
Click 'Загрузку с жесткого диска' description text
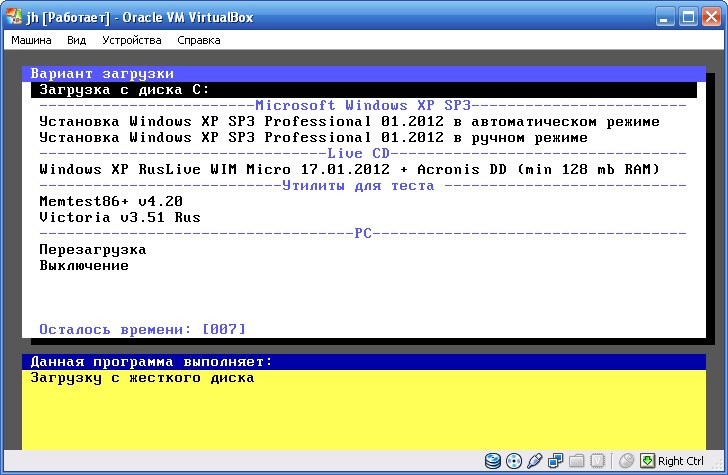click(x=142, y=378)
